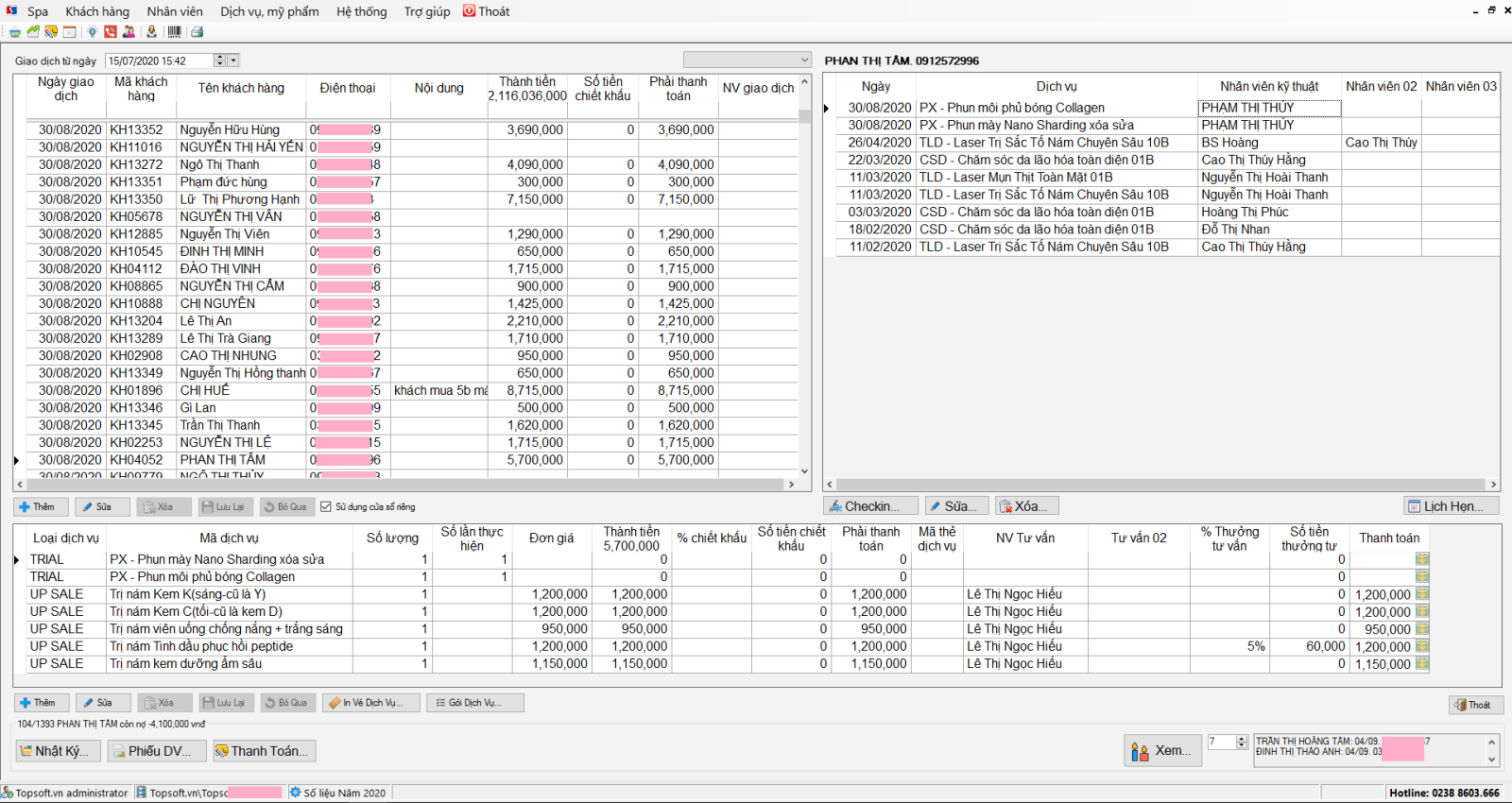Open the Lịch Hẹn... appointment button
1512x803 pixels.
point(1452,506)
